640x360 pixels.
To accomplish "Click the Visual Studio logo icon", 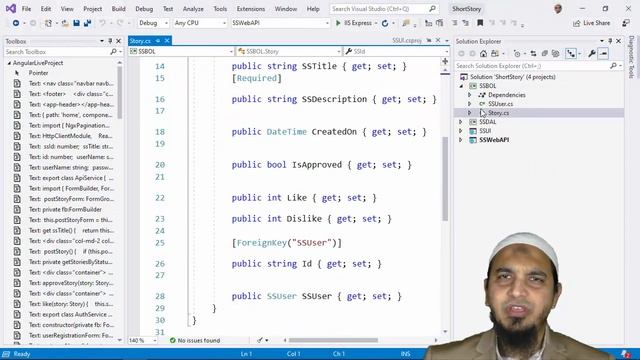I will click(11, 8).
